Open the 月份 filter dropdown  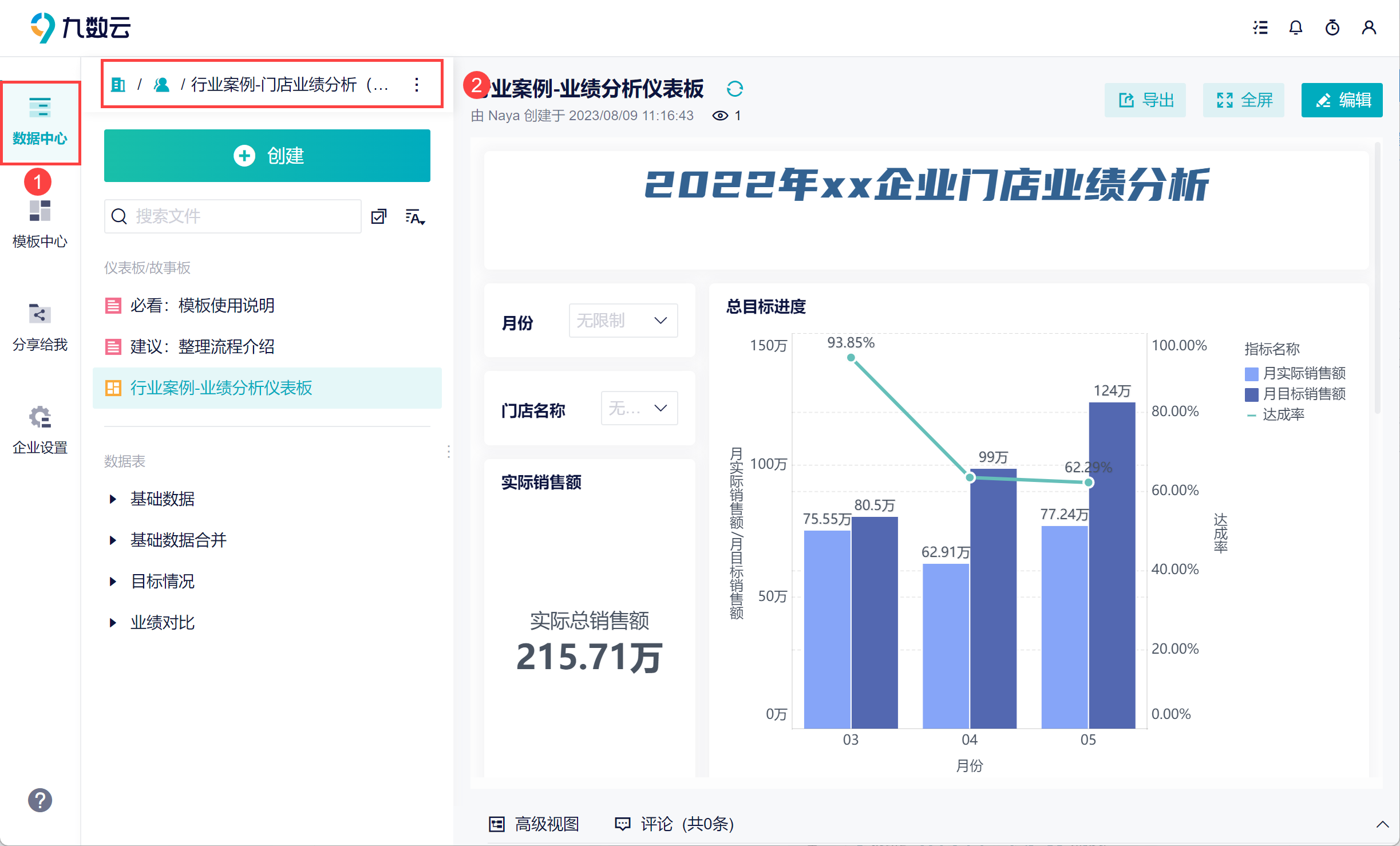623,321
